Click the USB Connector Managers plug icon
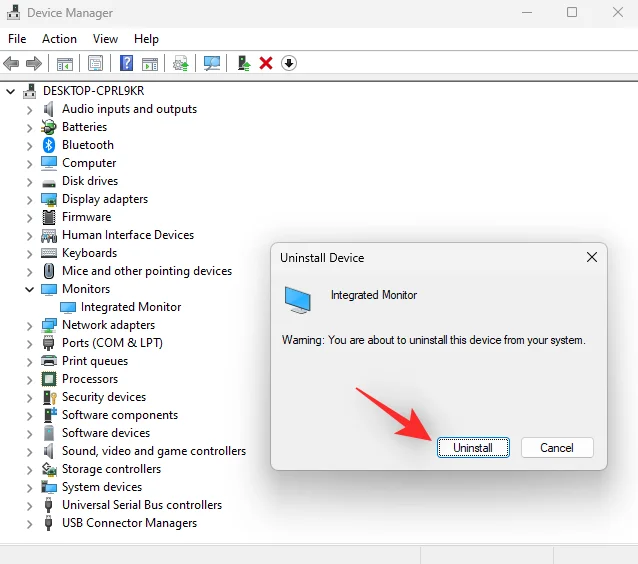Screen dimensions: 638x564 point(48,523)
